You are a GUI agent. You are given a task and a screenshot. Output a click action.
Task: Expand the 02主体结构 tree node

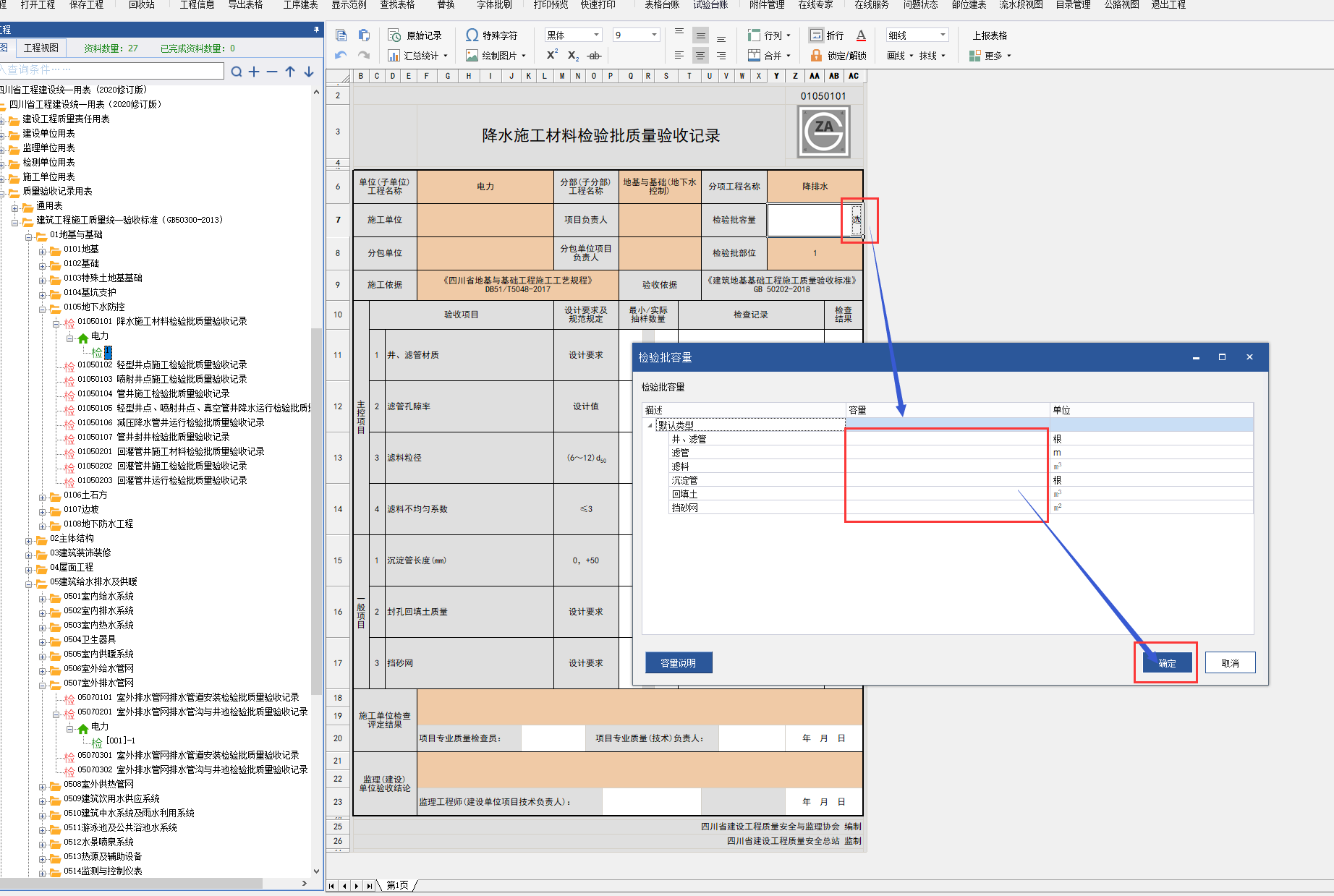[x=28, y=541]
